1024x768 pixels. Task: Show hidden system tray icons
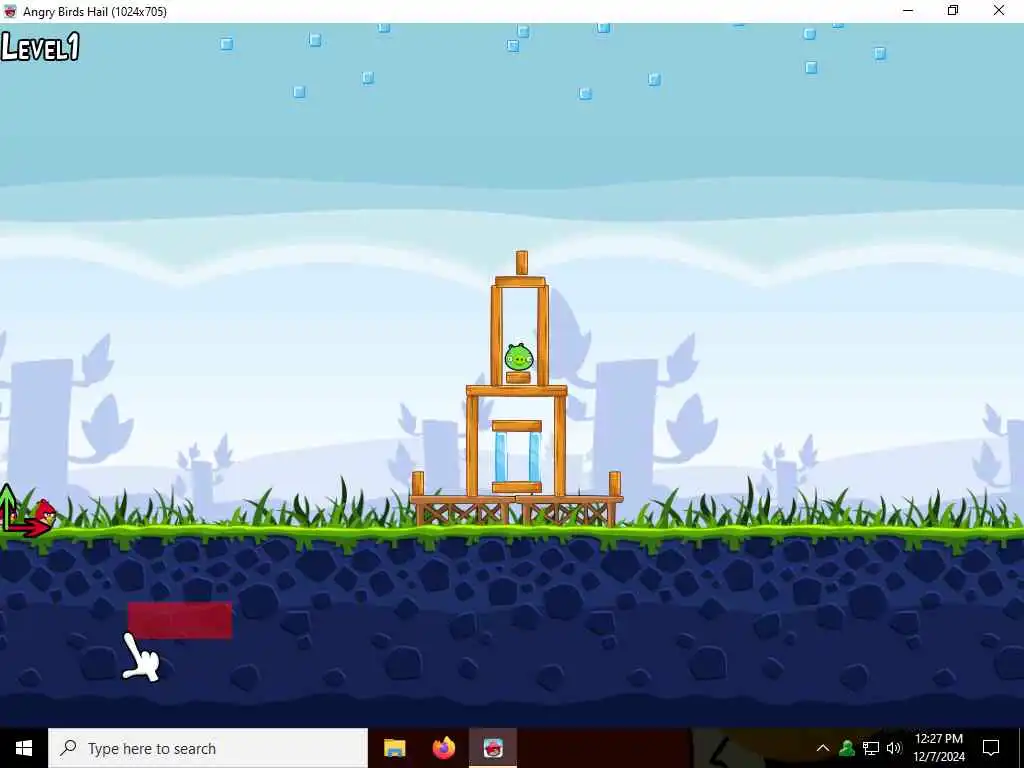pos(823,748)
